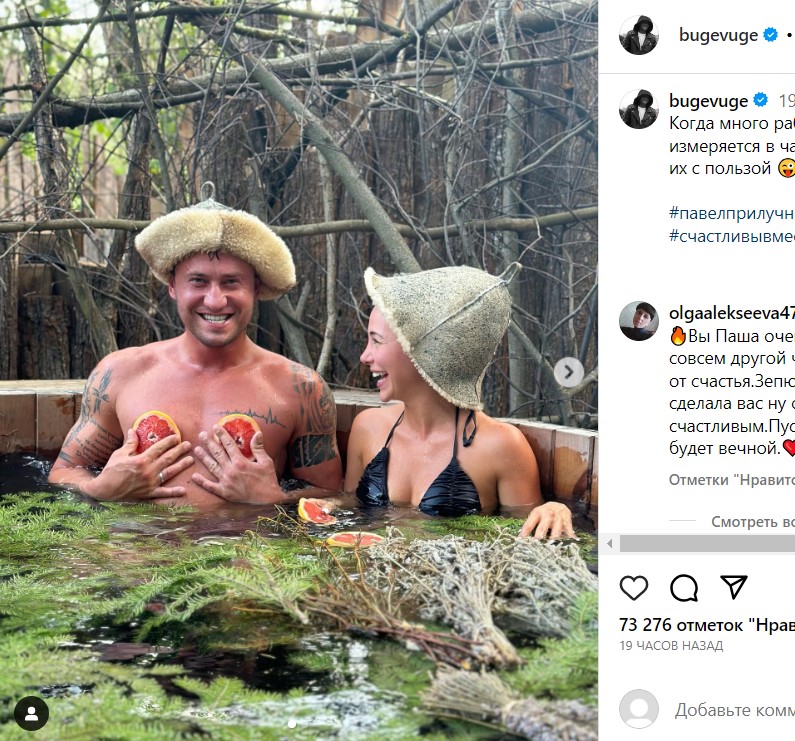Open olgaalekseeva47 commenter avatar
The width and height of the screenshot is (795, 741).
(x=638, y=321)
